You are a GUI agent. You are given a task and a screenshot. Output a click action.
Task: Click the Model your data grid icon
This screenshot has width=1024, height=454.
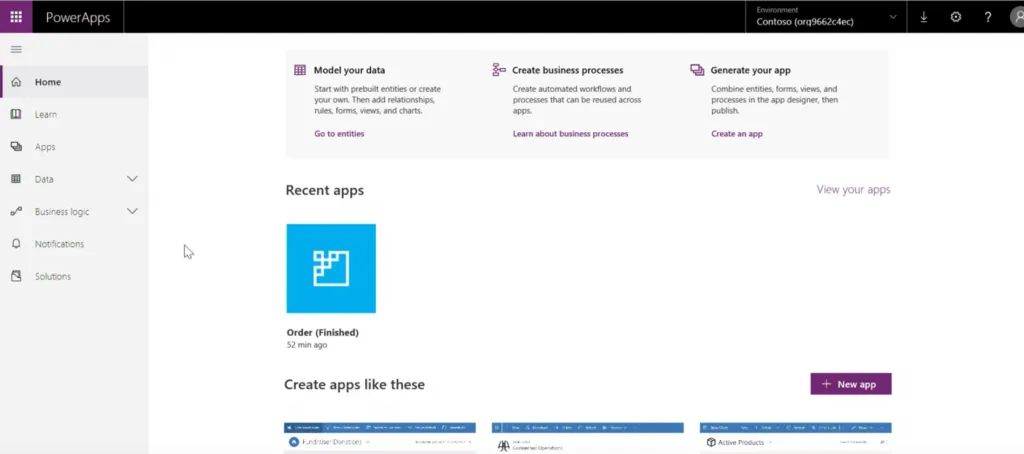pyautogui.click(x=300, y=70)
